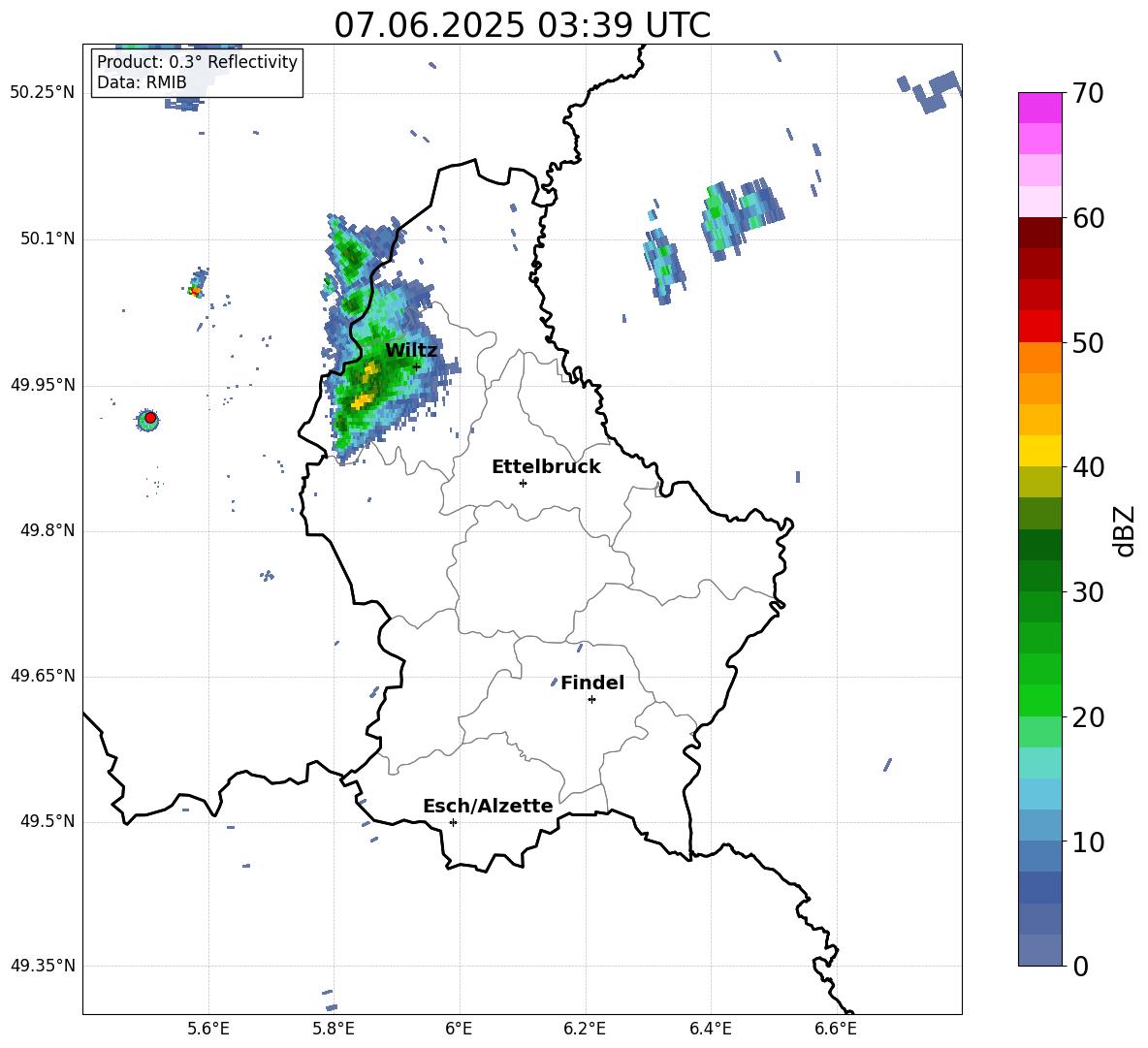Click the Wiltz city label
Viewport: 1148px width, 1048px height.
pyautogui.click(x=411, y=351)
